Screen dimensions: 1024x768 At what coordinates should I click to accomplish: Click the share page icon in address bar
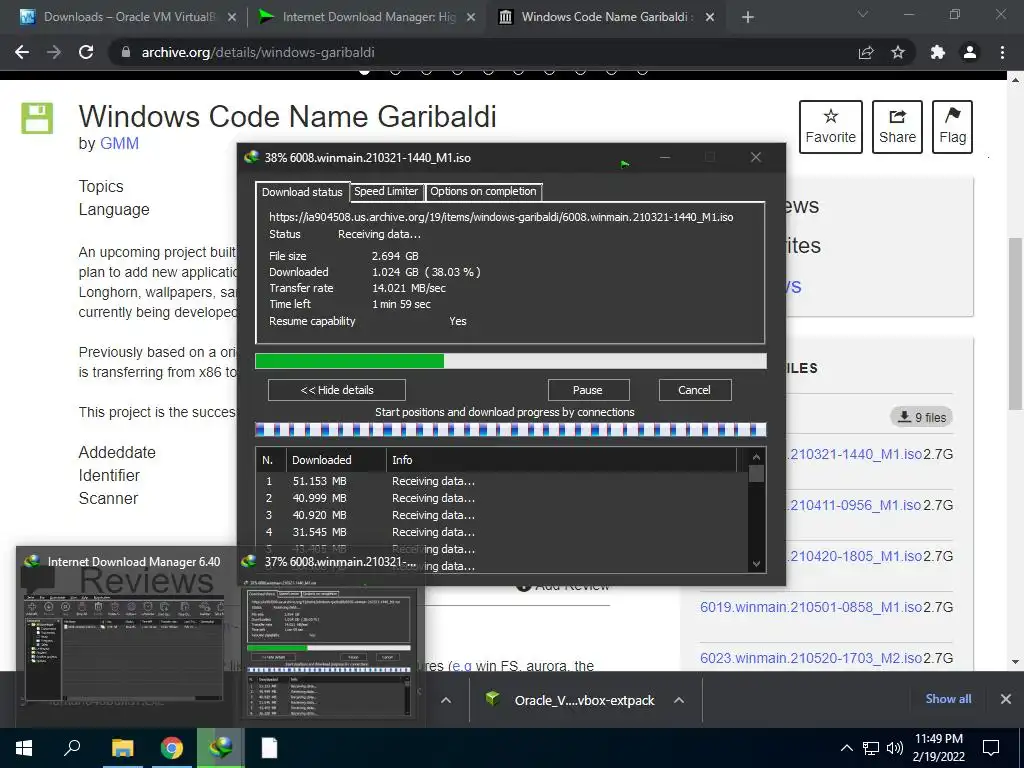click(x=866, y=52)
